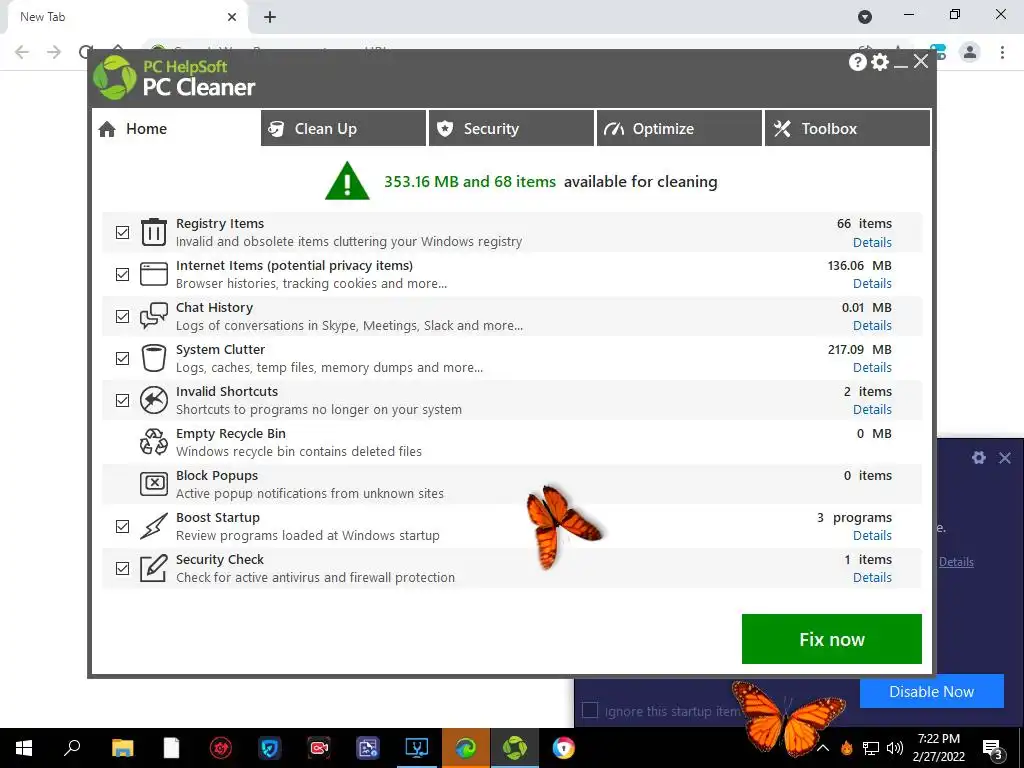Screen dimensions: 1024x768
Task: Click Chrome back navigation arrow
Action: click(22, 52)
